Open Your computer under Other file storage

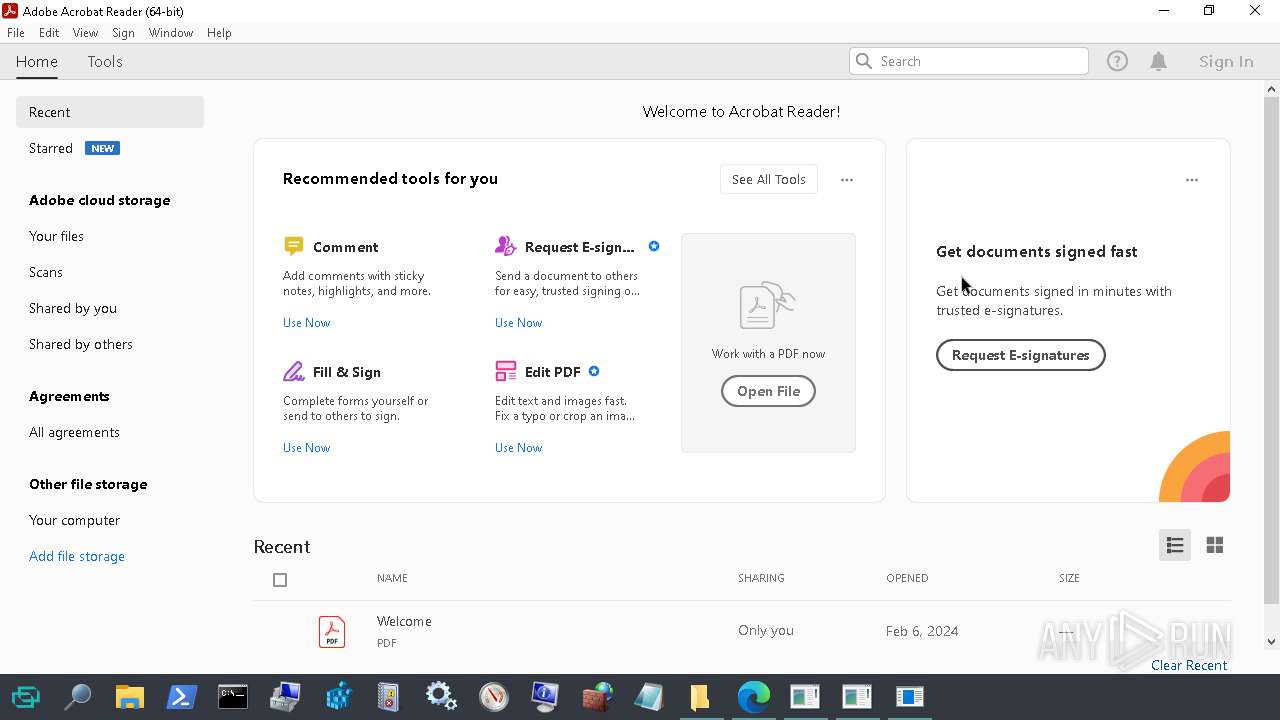pyautogui.click(x=74, y=520)
